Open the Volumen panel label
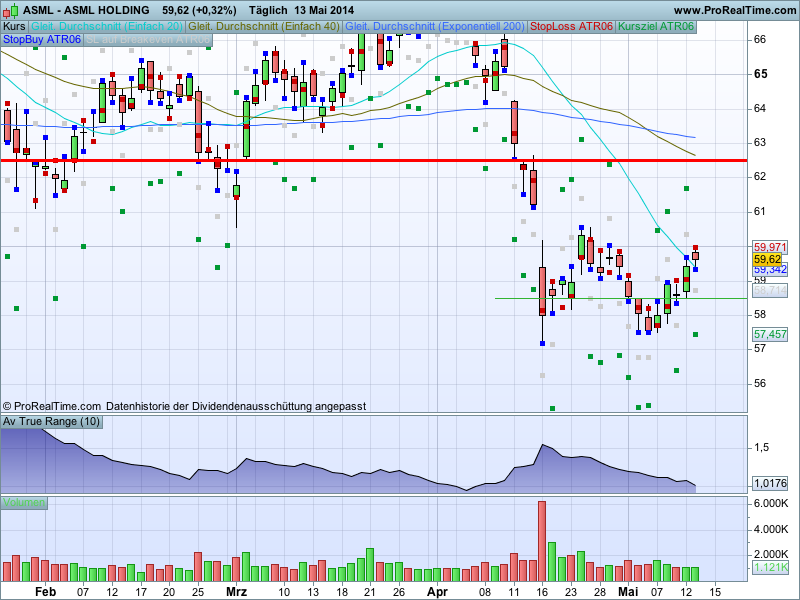The image size is (800, 600). pyautogui.click(x=24, y=503)
